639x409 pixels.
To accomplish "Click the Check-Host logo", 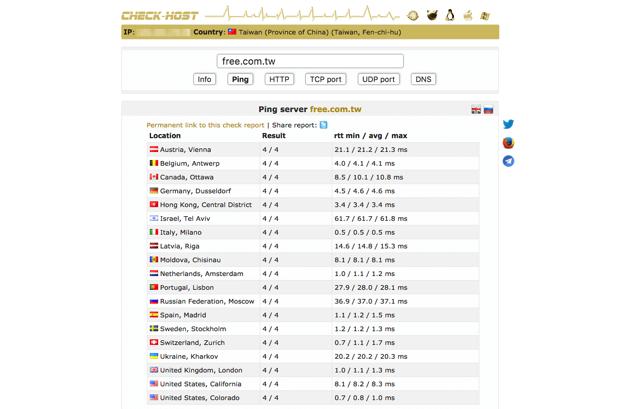I will (161, 14).
